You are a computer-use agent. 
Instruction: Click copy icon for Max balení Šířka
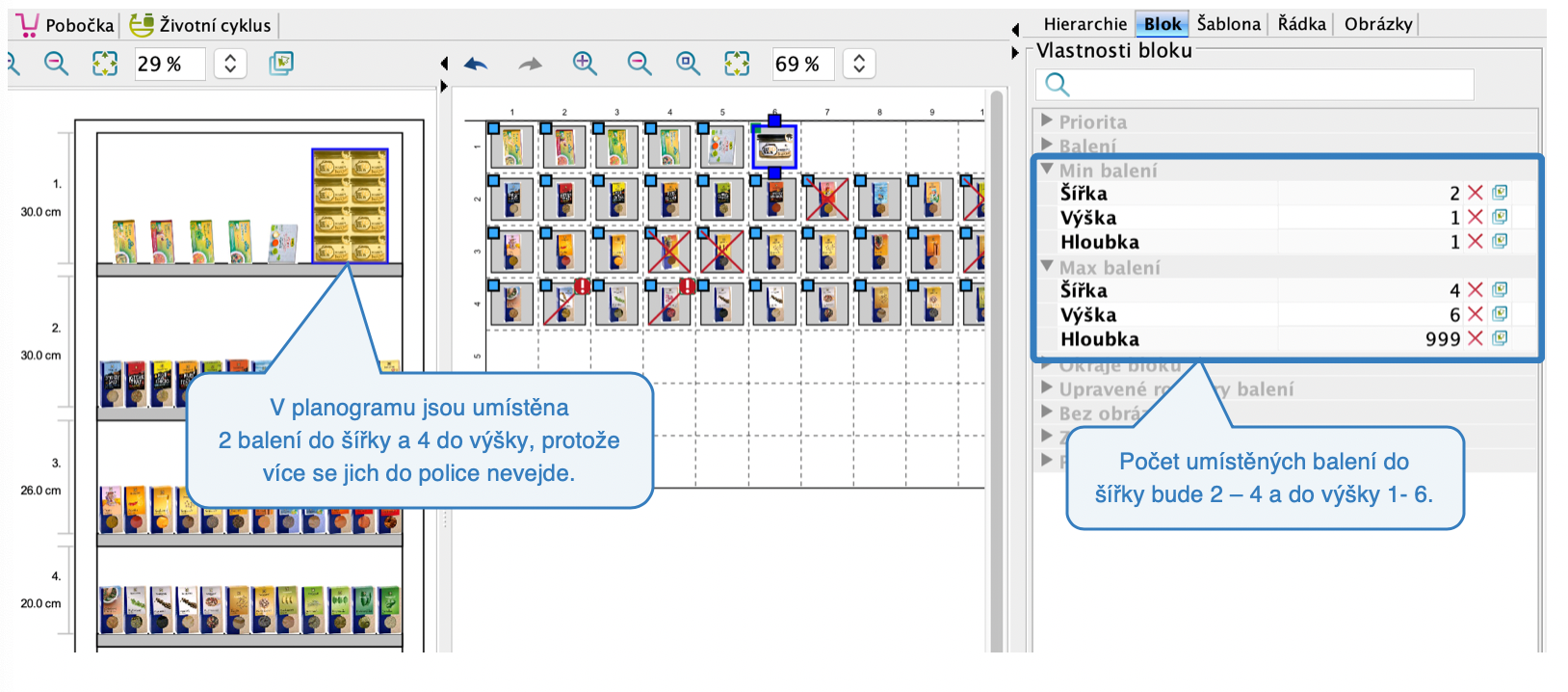tap(1500, 289)
